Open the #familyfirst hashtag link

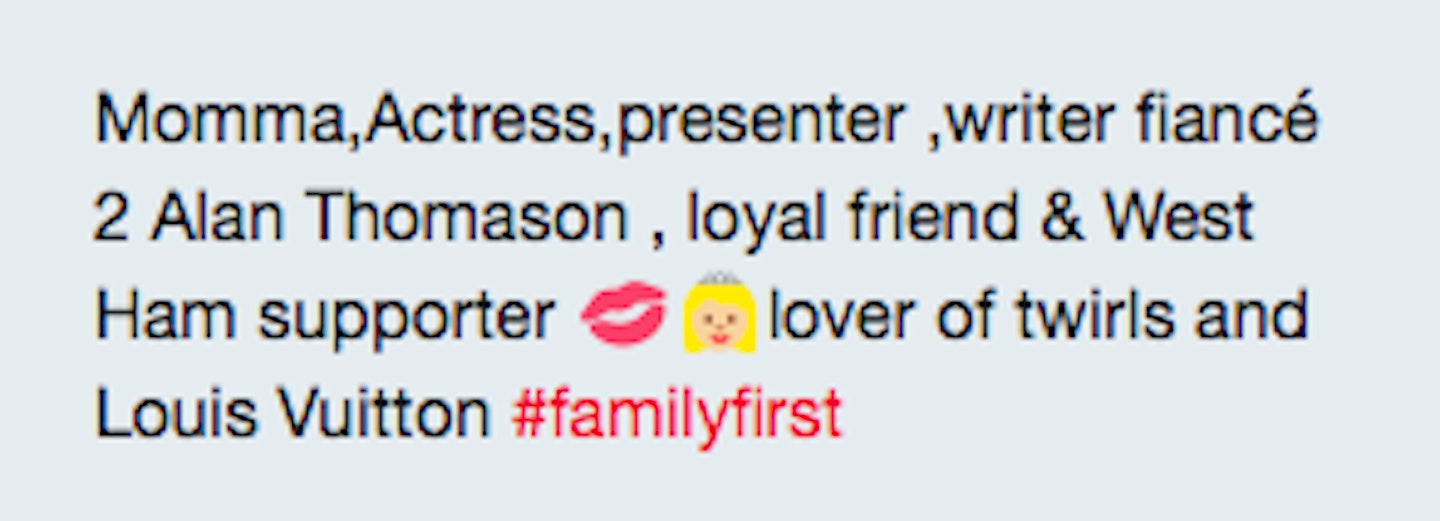[677, 415]
